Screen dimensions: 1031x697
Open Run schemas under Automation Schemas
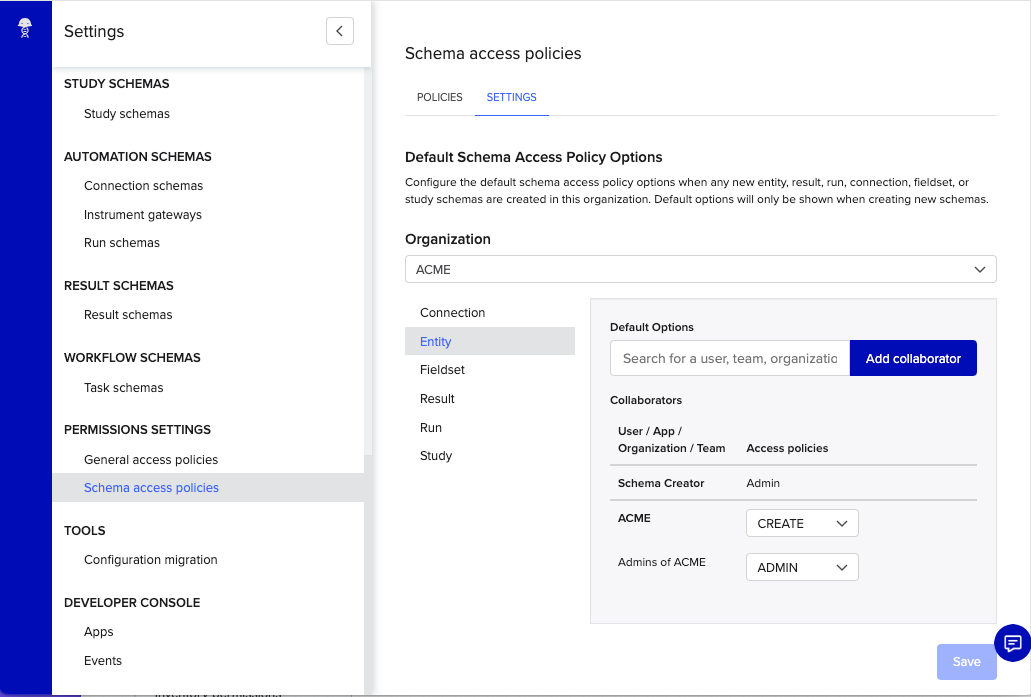coord(121,242)
